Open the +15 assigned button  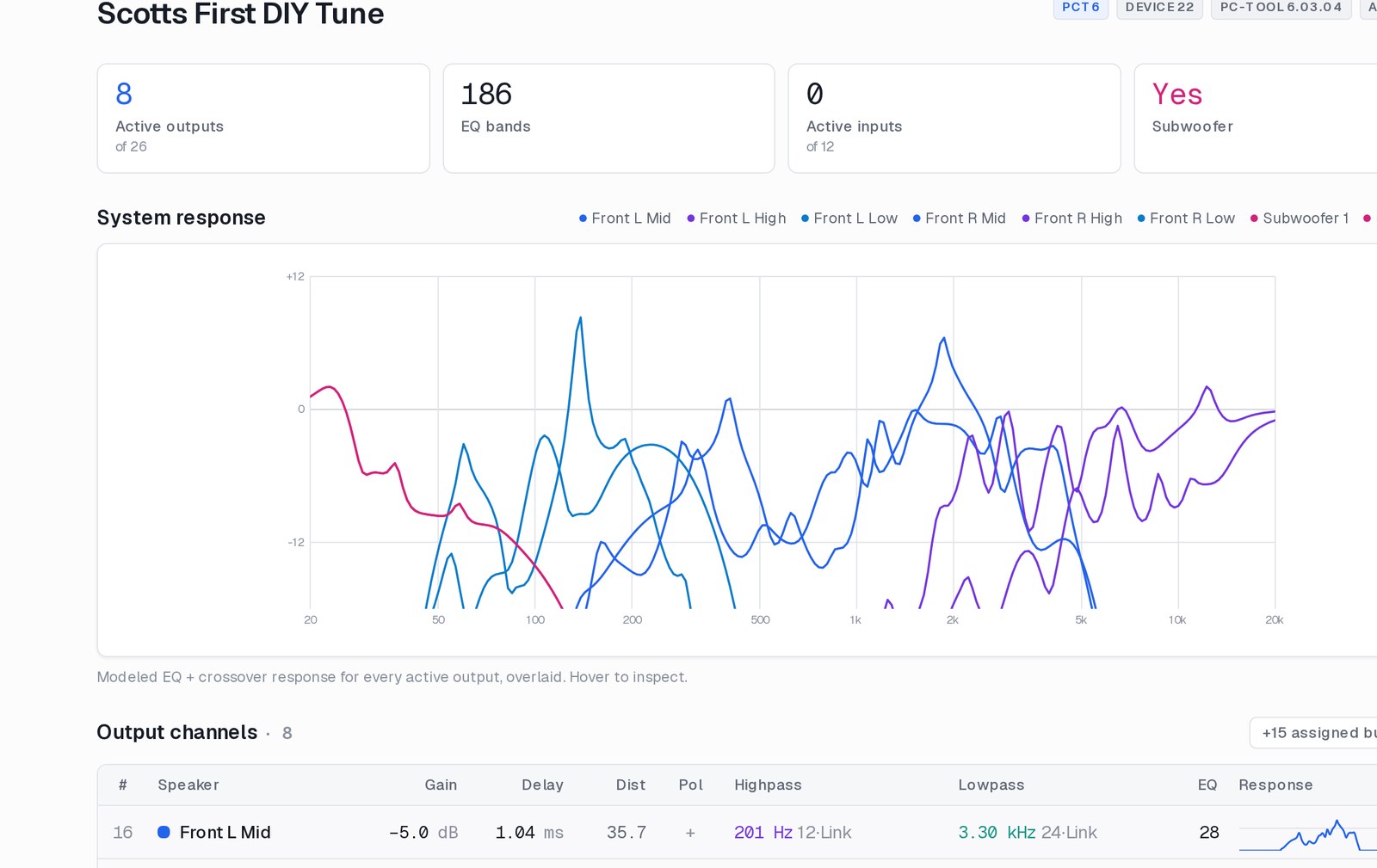pos(1313,733)
